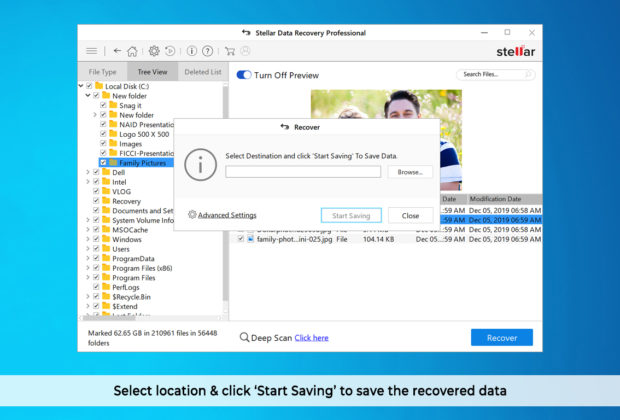Uncheck the Family Pictures checkbox
Viewport: 620px width, 420px height.
click(x=104, y=163)
